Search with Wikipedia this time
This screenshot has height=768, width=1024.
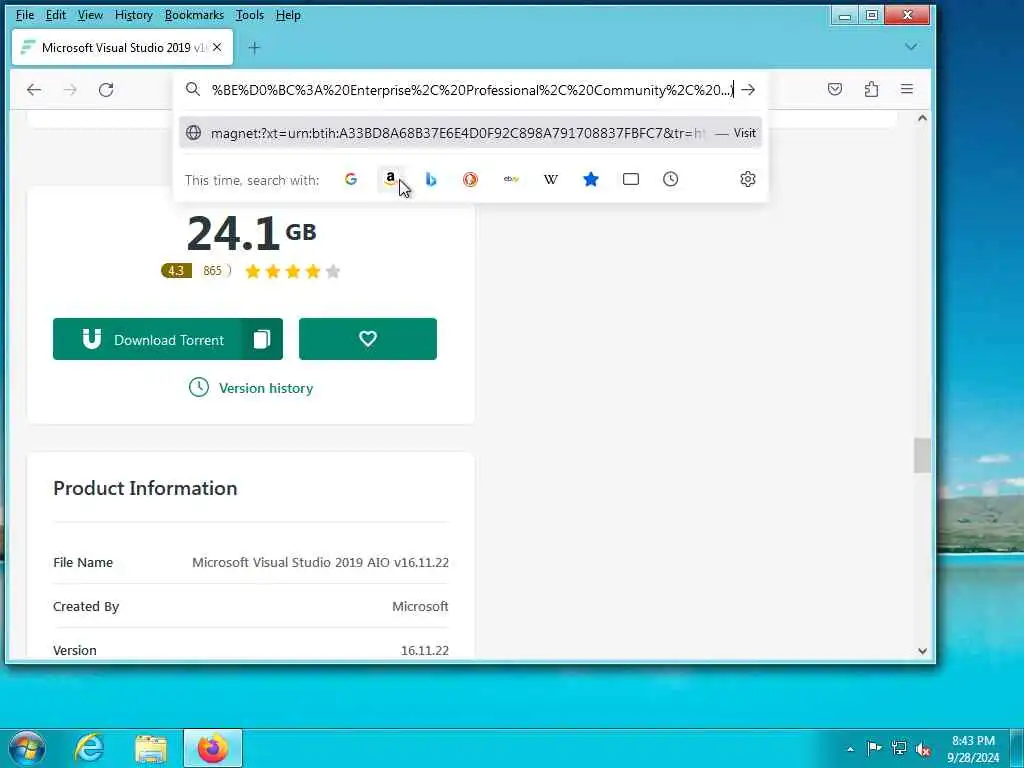(551, 179)
